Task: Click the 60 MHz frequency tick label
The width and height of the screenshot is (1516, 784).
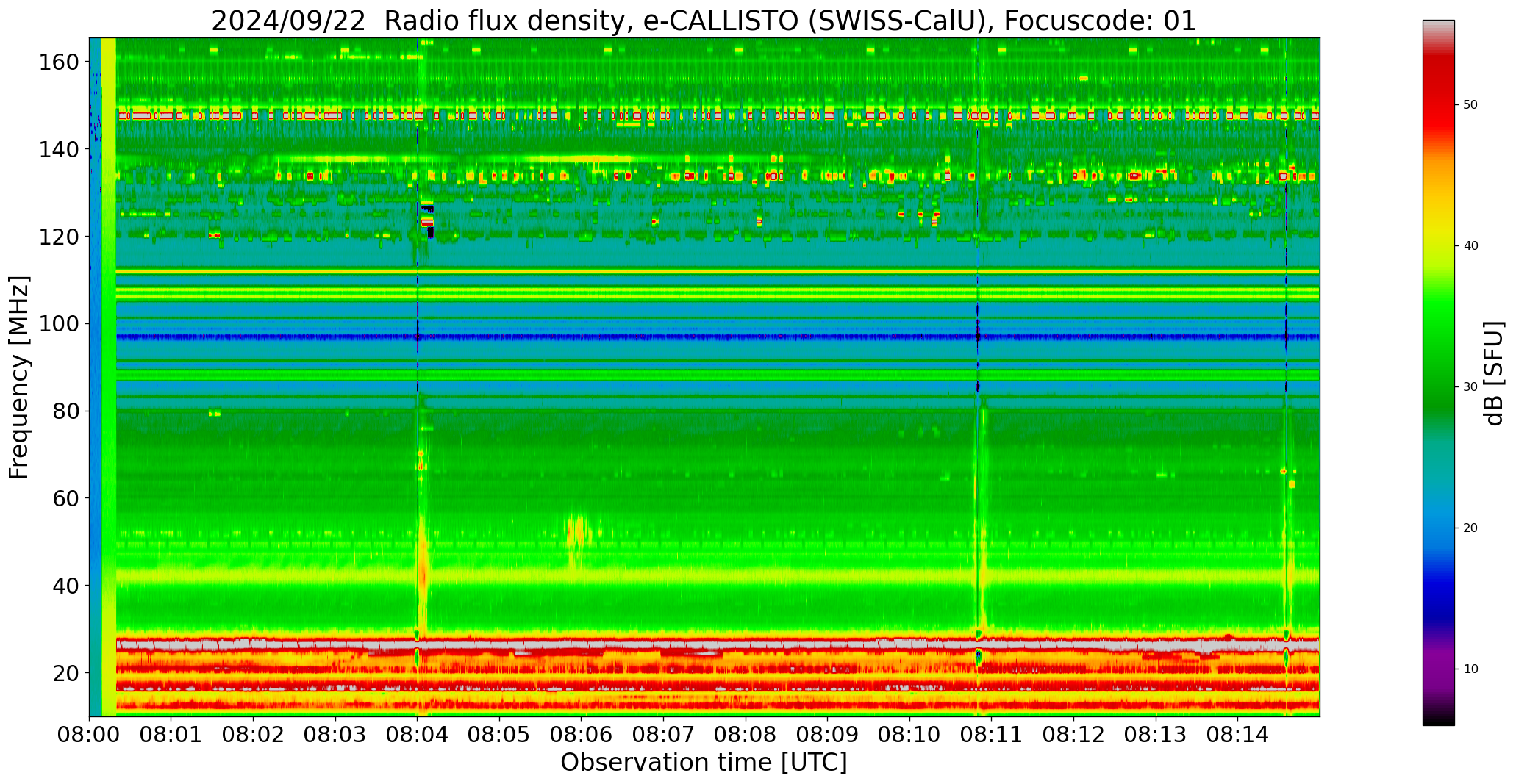Action: pos(65,498)
